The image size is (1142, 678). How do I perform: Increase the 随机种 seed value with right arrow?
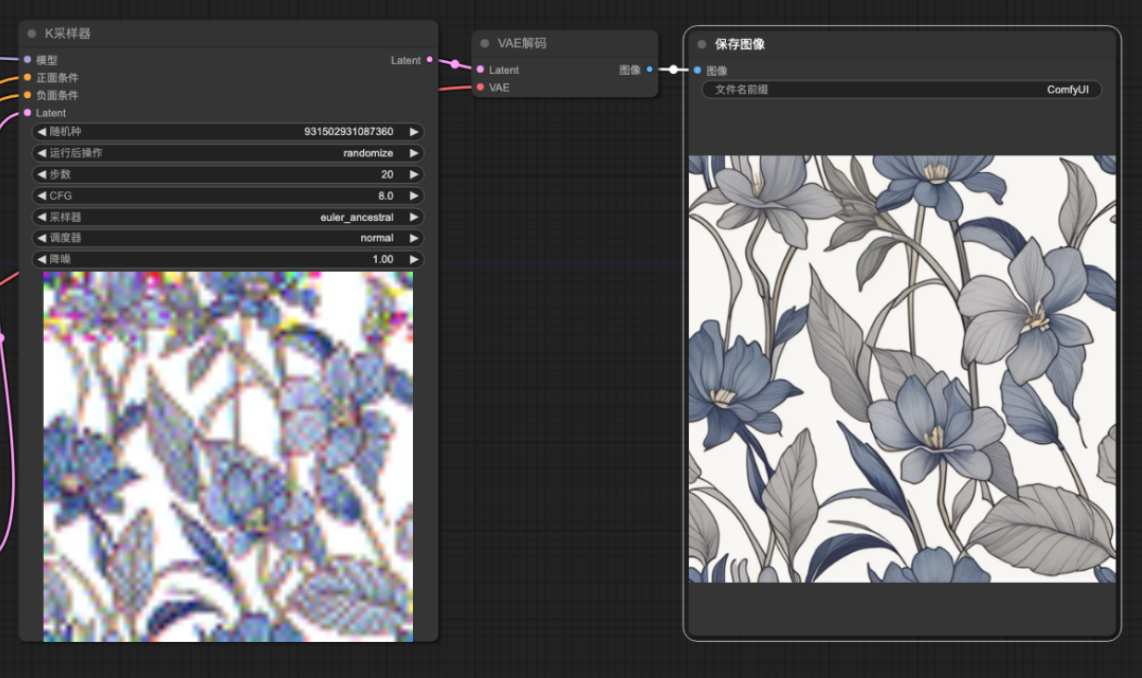[x=414, y=132]
